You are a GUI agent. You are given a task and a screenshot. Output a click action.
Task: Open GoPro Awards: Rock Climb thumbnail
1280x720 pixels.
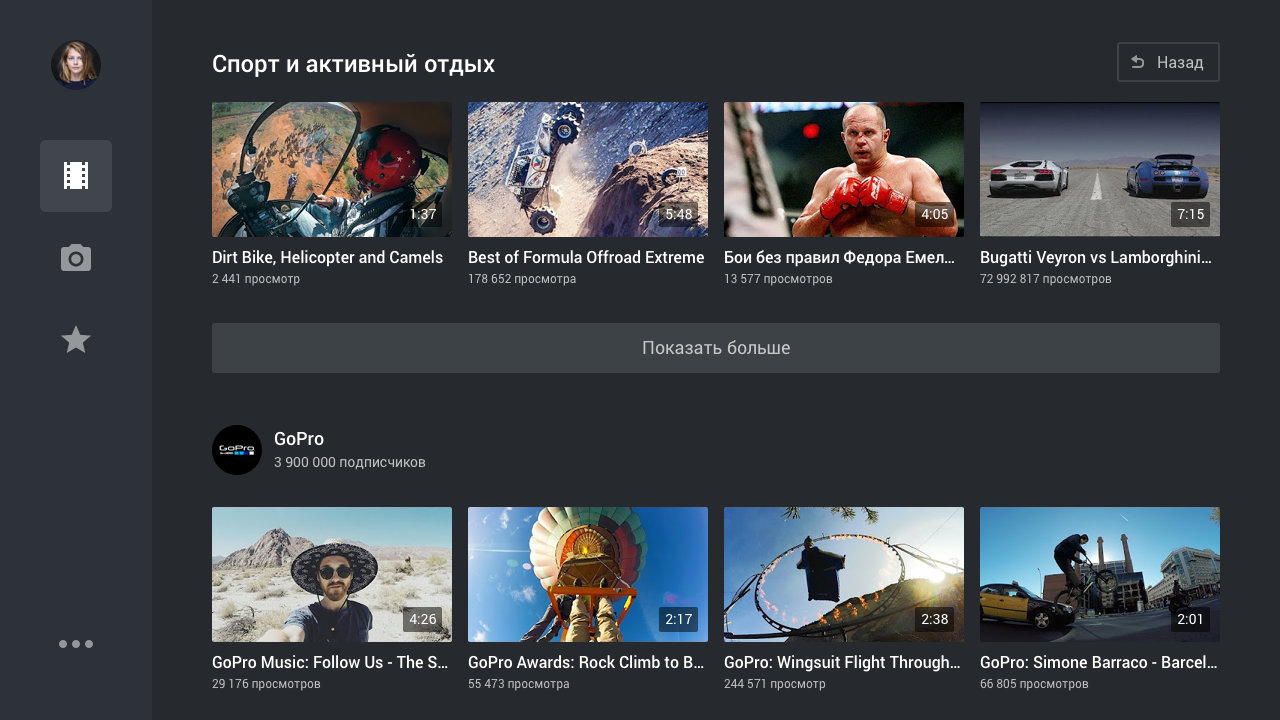pyautogui.click(x=588, y=574)
